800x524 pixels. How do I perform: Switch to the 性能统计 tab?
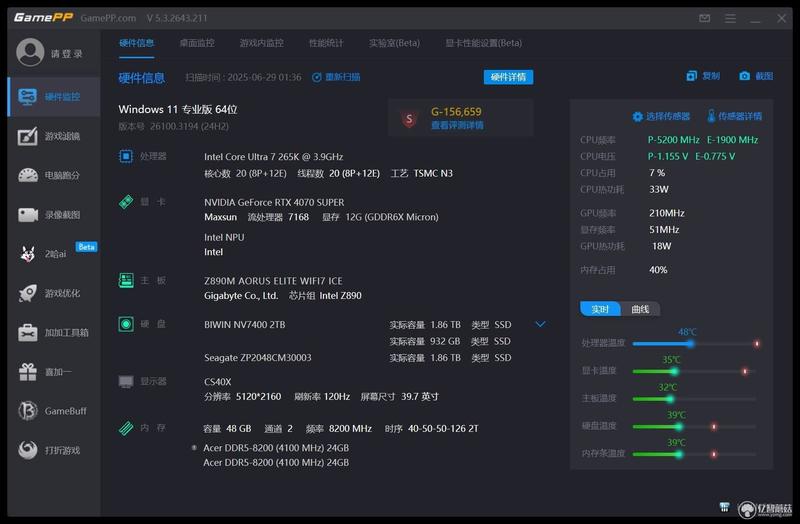[x=326, y=43]
